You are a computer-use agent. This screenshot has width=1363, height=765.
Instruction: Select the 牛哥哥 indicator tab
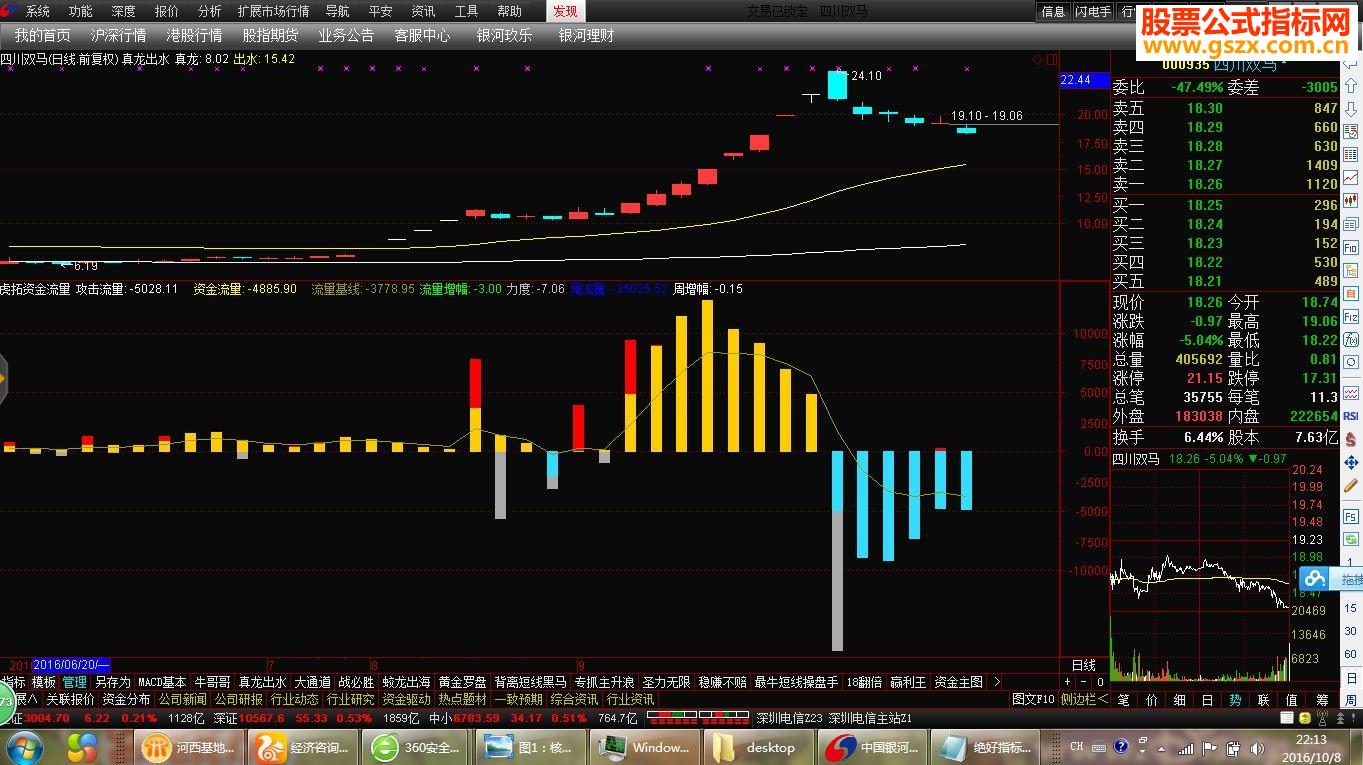(212, 682)
